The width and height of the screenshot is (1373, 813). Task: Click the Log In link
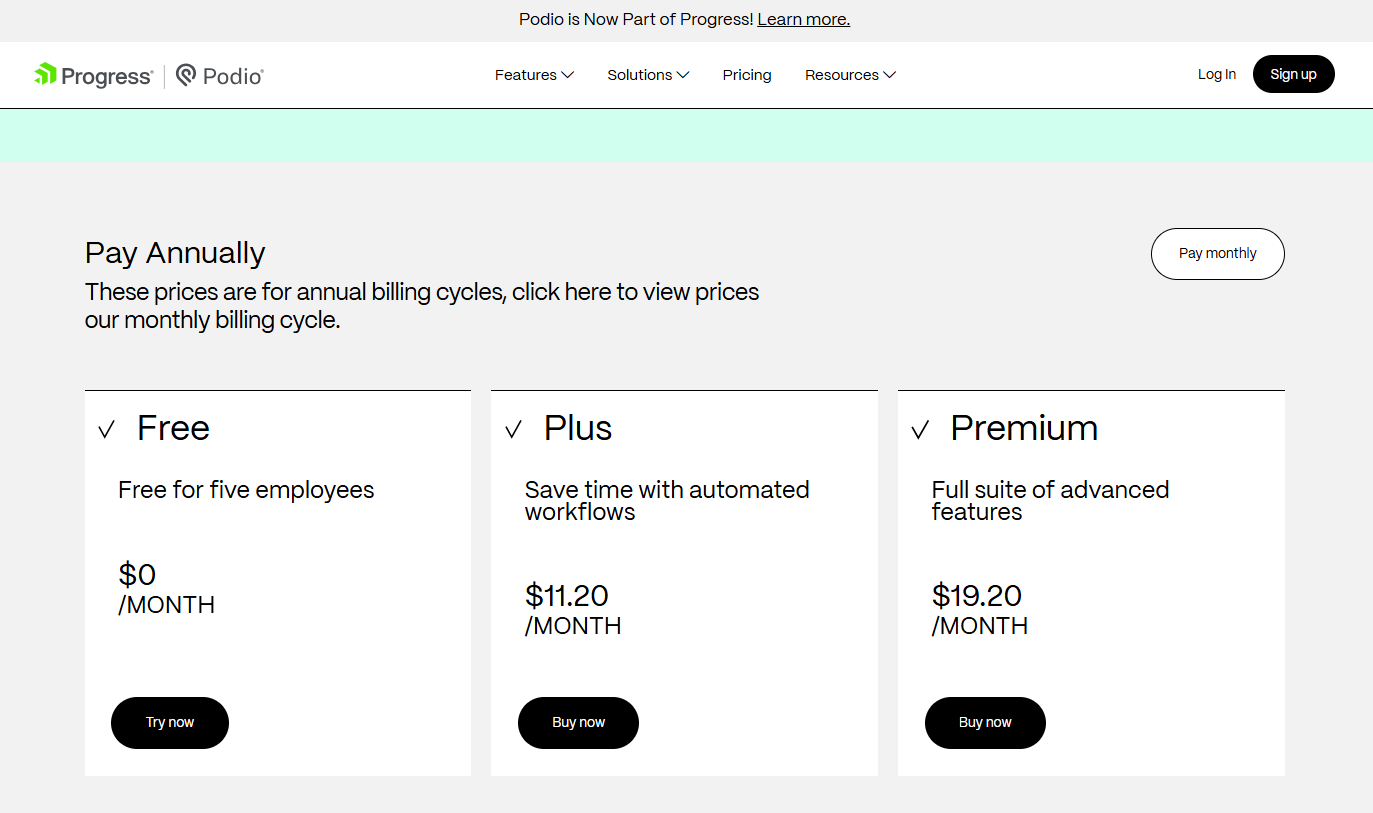point(1216,74)
